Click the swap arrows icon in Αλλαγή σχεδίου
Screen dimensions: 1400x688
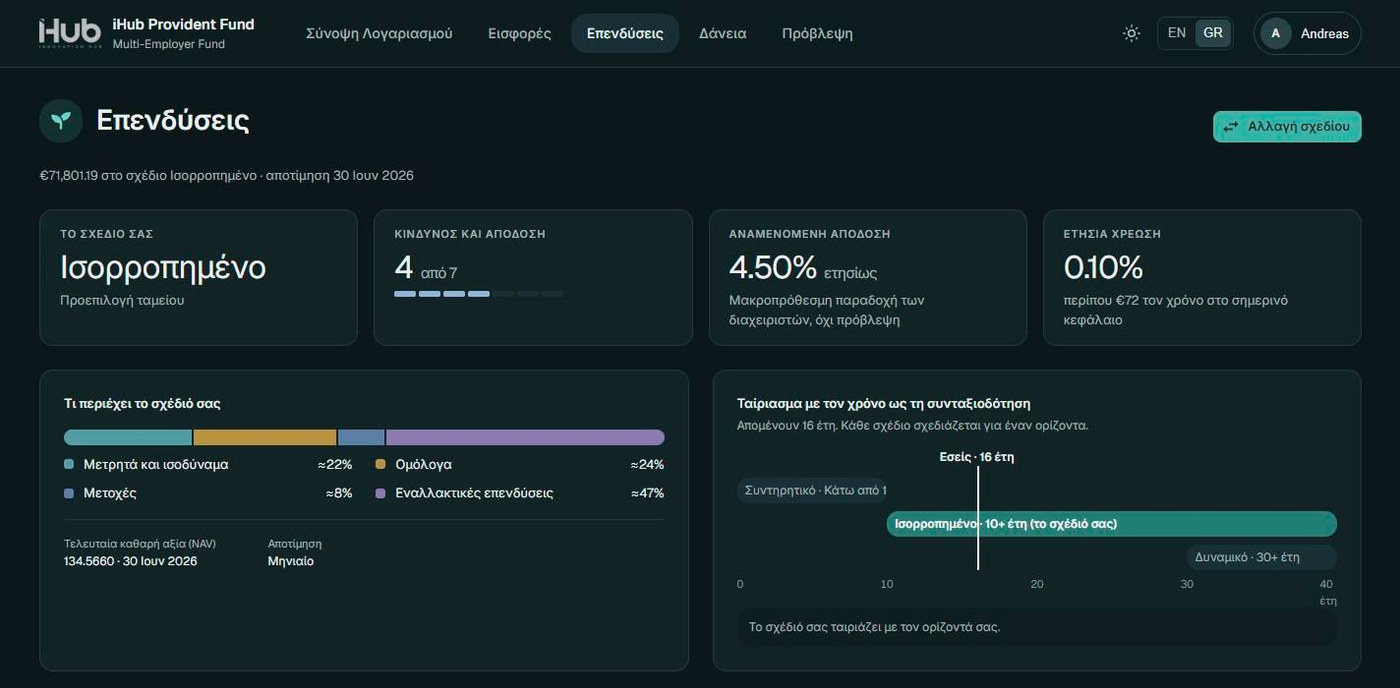pos(1231,127)
